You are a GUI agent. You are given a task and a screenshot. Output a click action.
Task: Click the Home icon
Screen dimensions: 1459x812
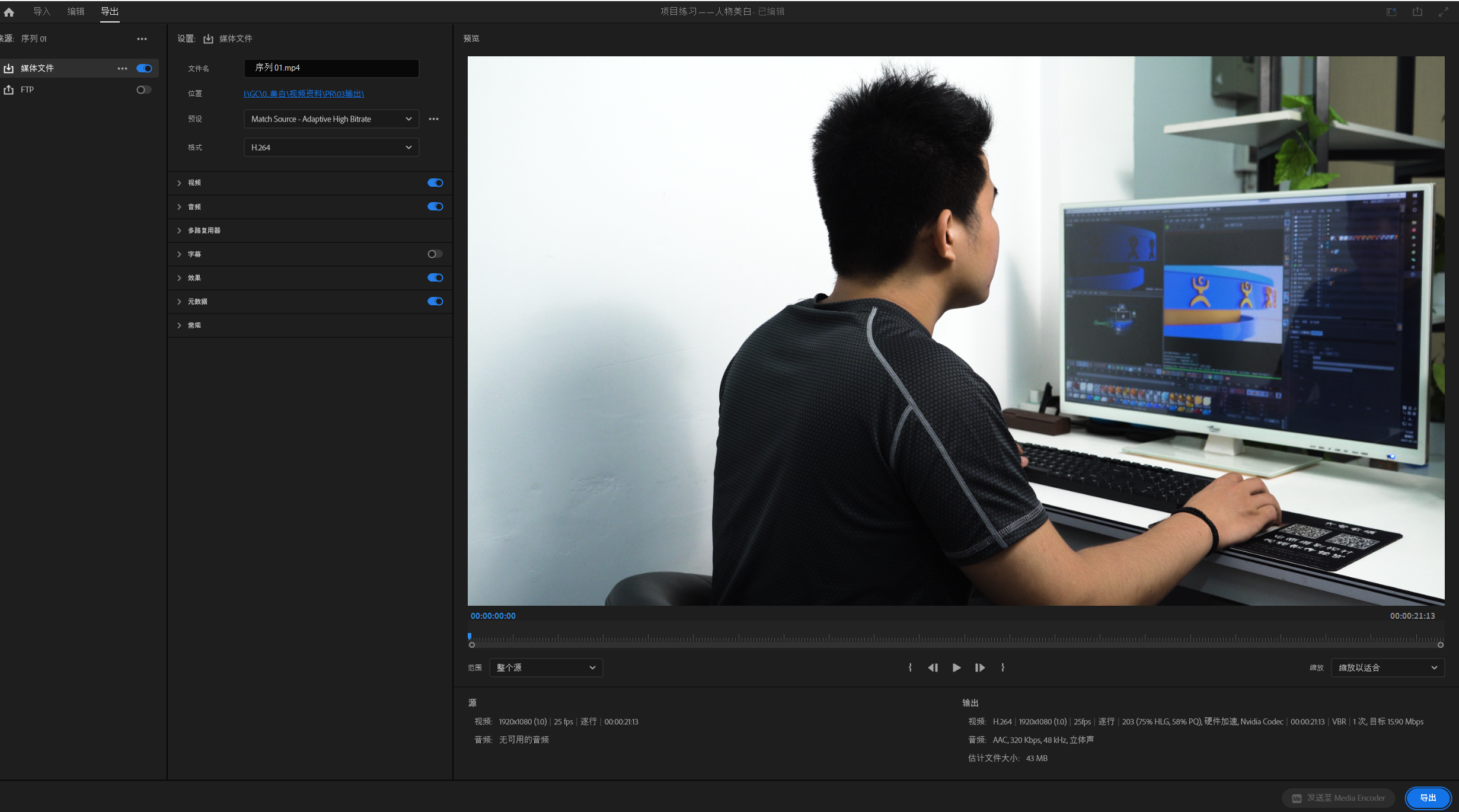[9, 12]
